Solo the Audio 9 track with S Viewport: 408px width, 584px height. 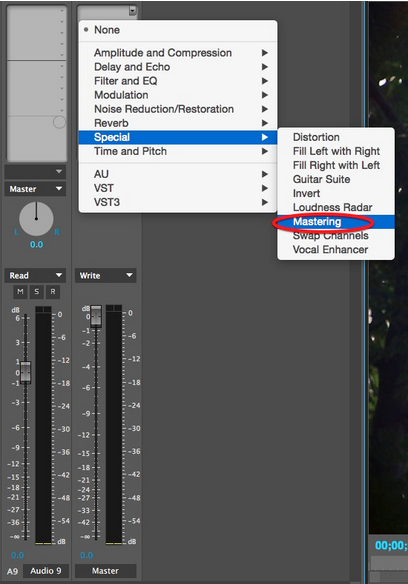[36, 292]
